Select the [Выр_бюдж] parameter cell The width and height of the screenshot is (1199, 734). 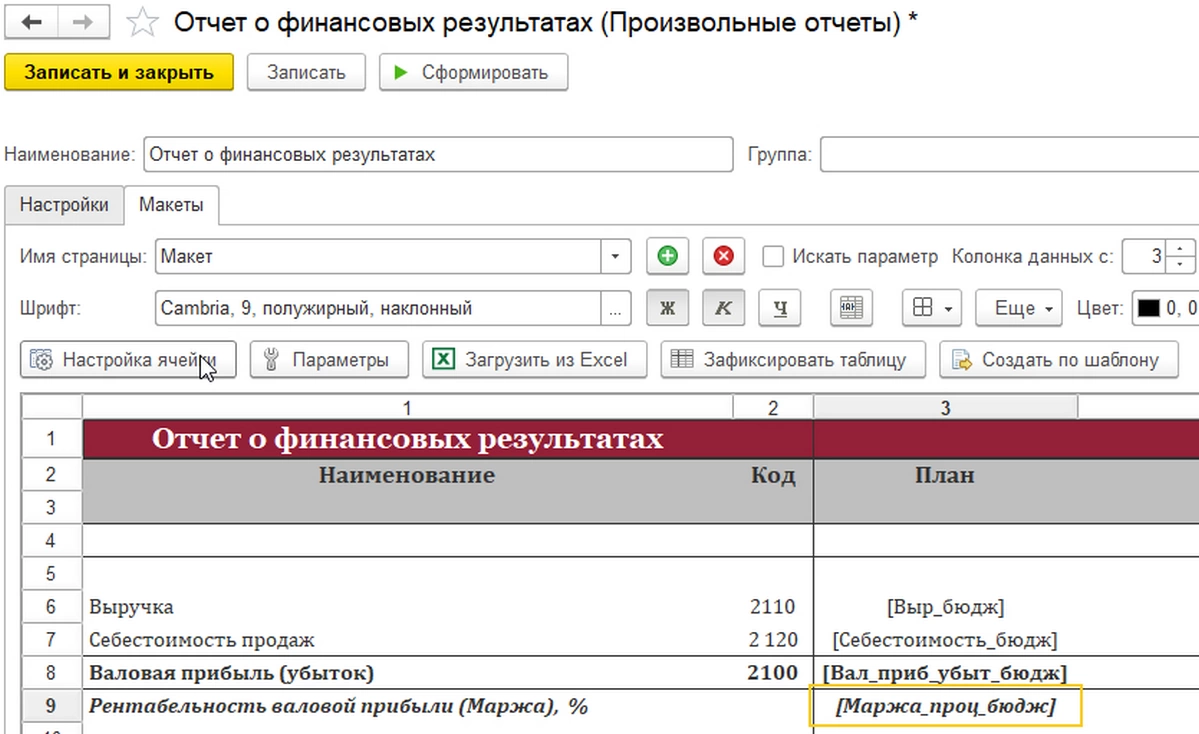tap(945, 606)
